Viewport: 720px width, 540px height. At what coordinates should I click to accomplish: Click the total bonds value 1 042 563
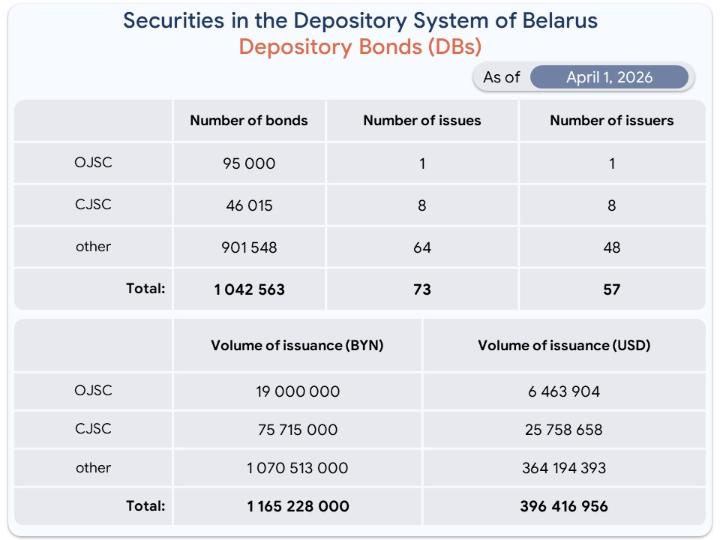coord(249,290)
